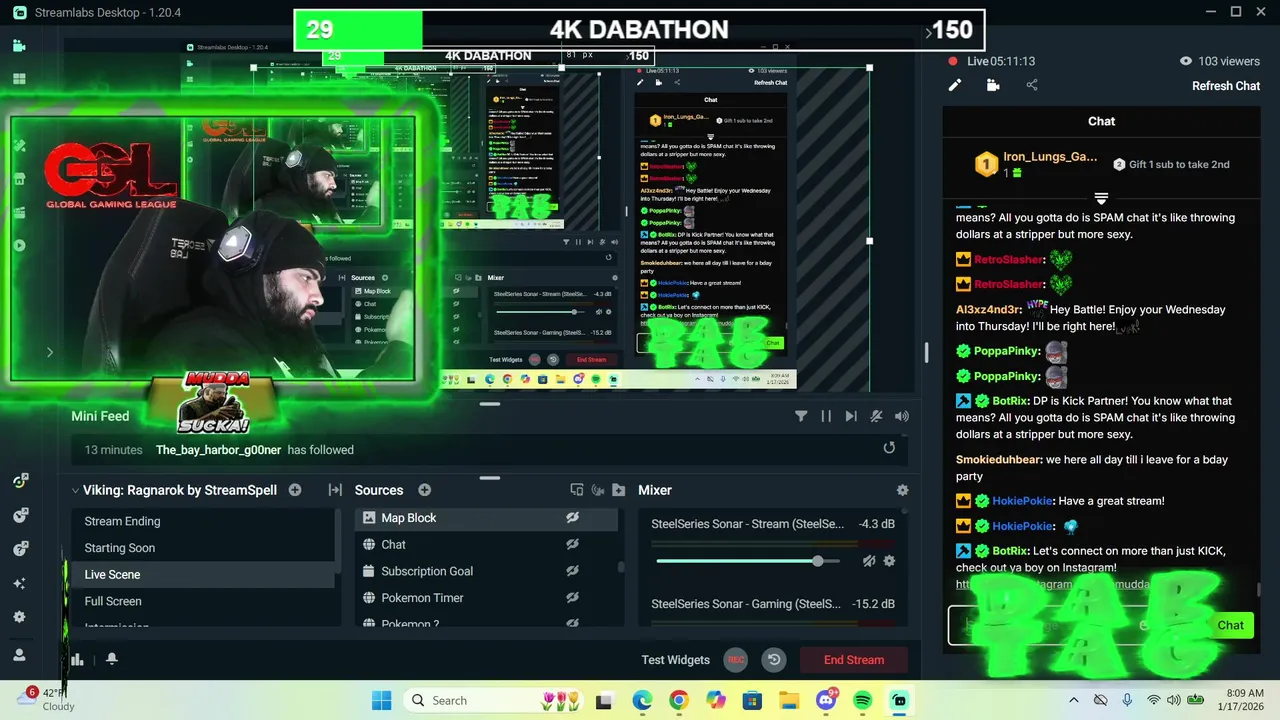Click Refresh Chat
The image size is (1280, 720).
coord(1225,86)
